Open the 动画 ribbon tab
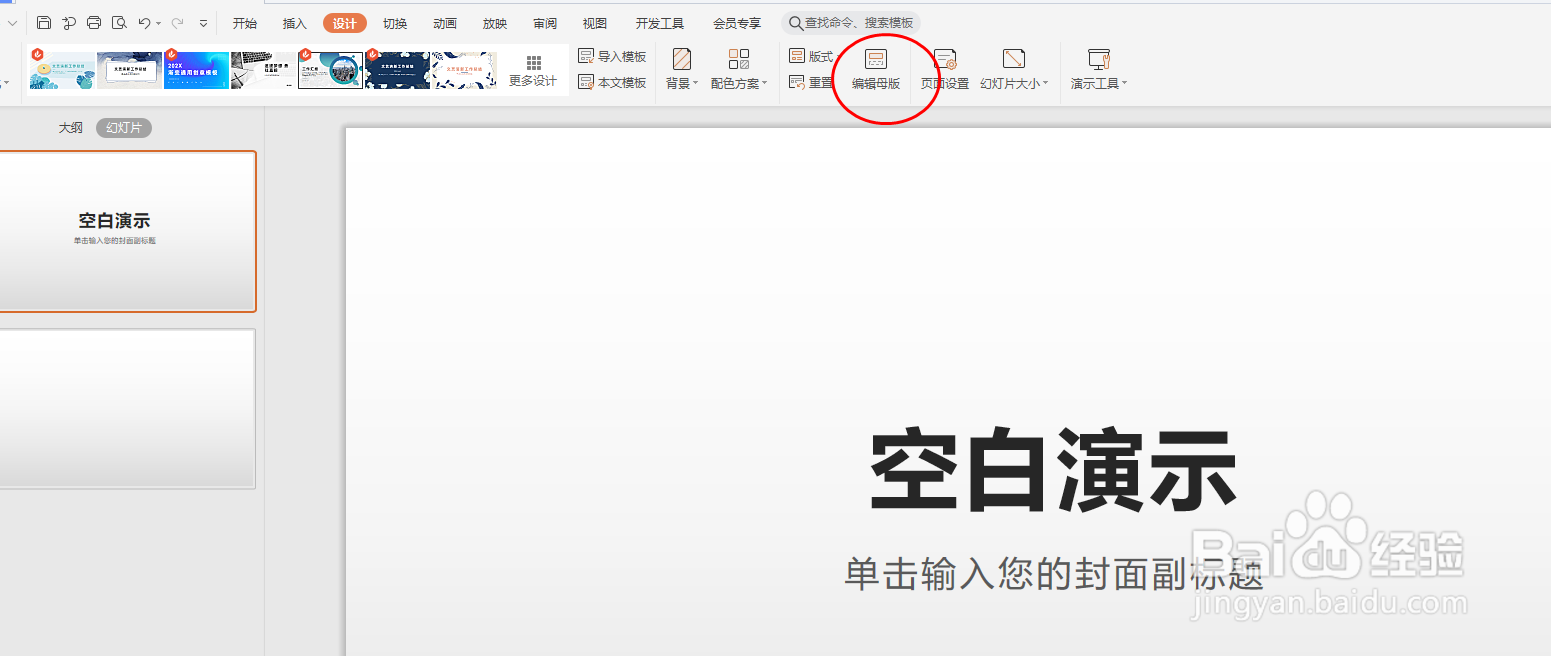Image resolution: width=1551 pixels, height=656 pixels. point(445,23)
